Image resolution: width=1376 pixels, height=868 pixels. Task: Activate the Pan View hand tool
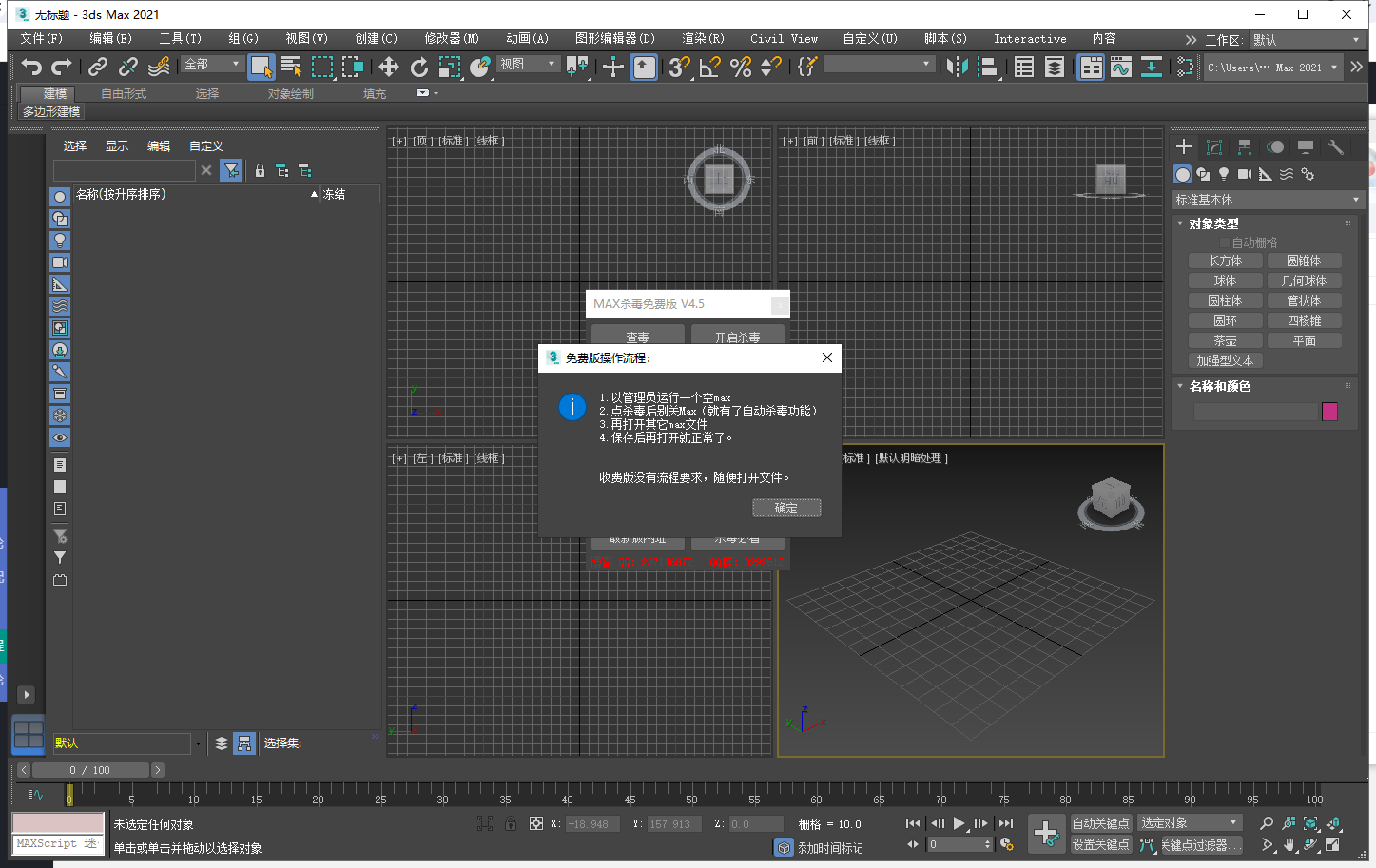pos(1289,844)
